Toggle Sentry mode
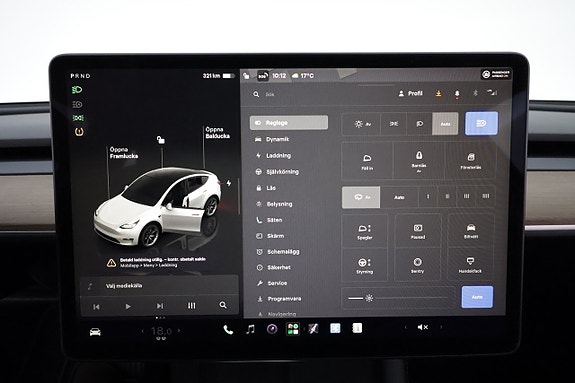575x383 pixels. (418, 265)
